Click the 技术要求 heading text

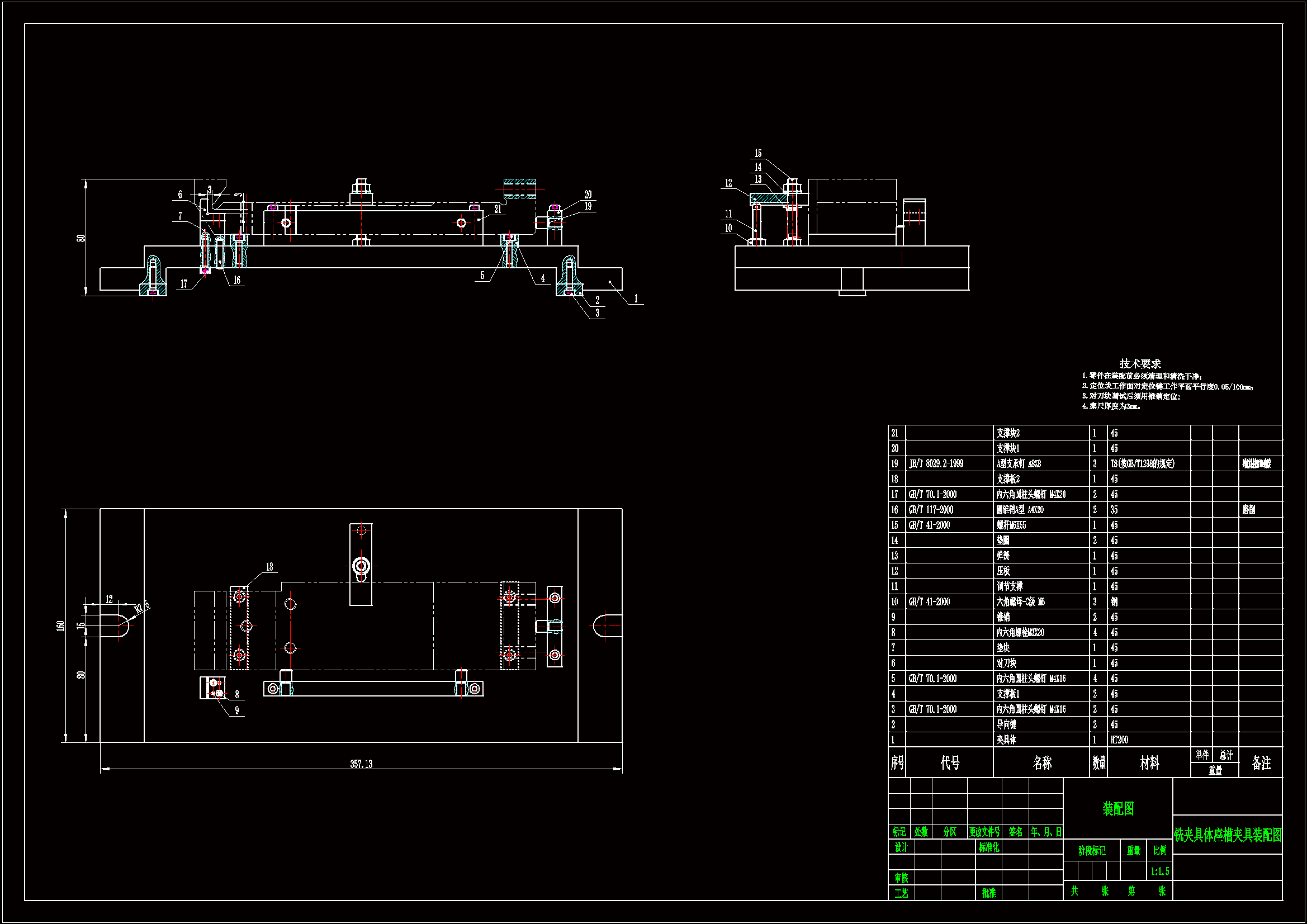[1140, 364]
